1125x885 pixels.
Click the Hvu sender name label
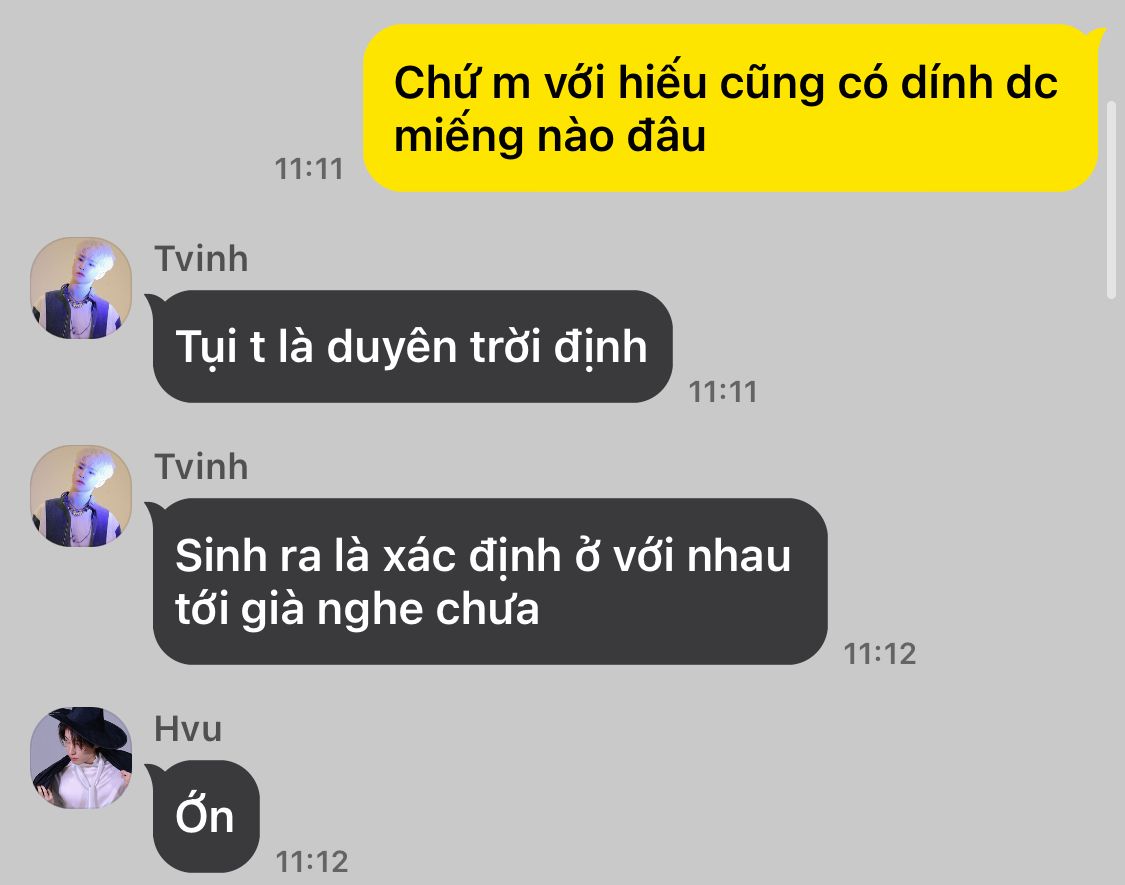[188, 729]
